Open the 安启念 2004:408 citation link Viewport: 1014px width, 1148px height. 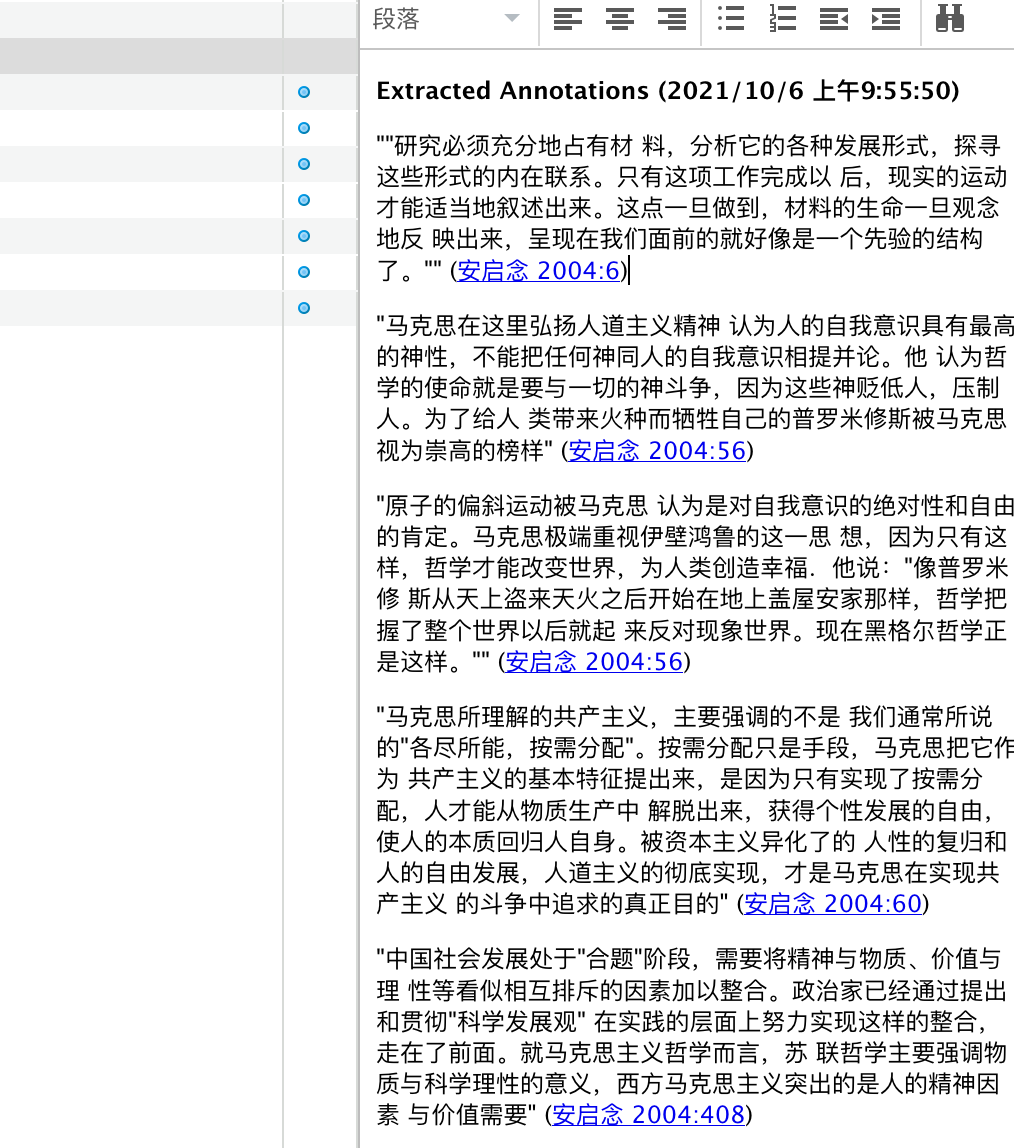point(649,1114)
